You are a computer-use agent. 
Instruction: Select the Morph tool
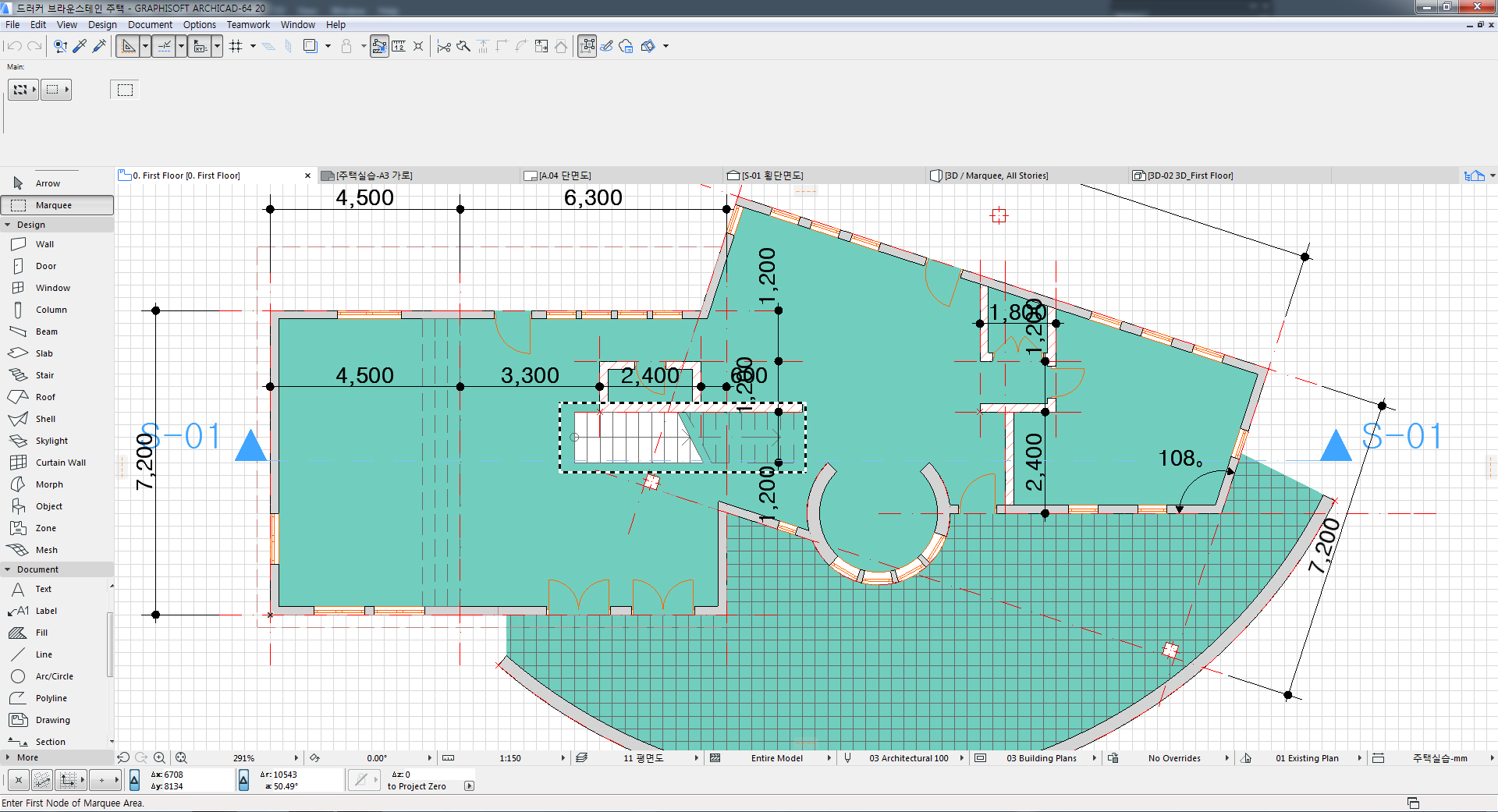pyautogui.click(x=57, y=484)
